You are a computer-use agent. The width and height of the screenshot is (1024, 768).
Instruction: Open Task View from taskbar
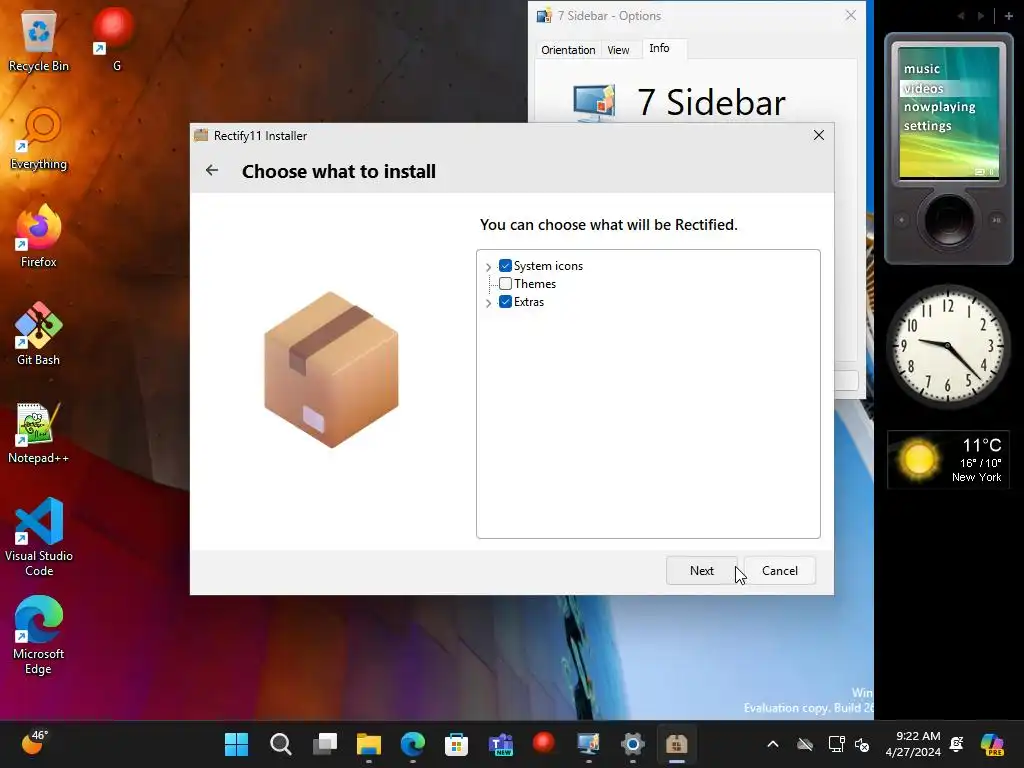tap(325, 744)
